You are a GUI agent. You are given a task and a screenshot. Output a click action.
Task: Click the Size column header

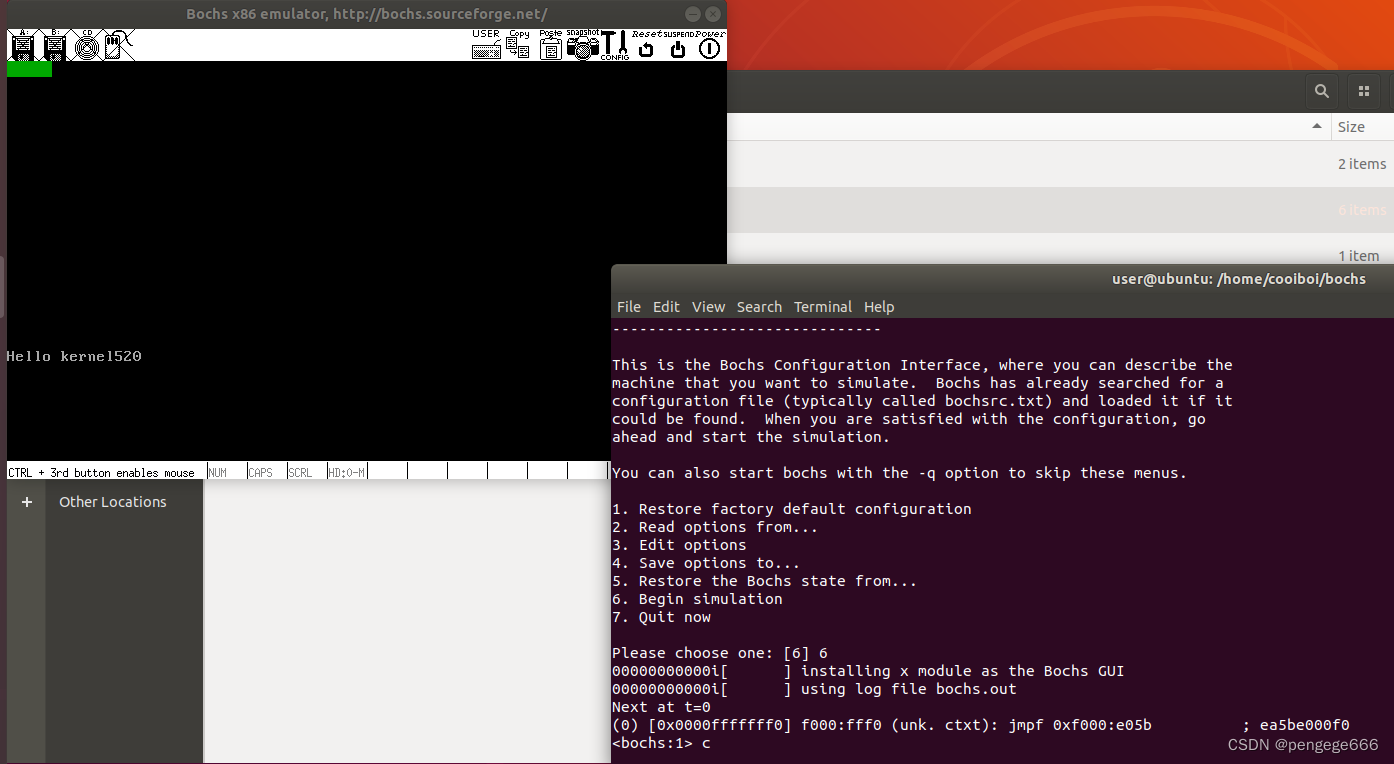pyautogui.click(x=1351, y=127)
